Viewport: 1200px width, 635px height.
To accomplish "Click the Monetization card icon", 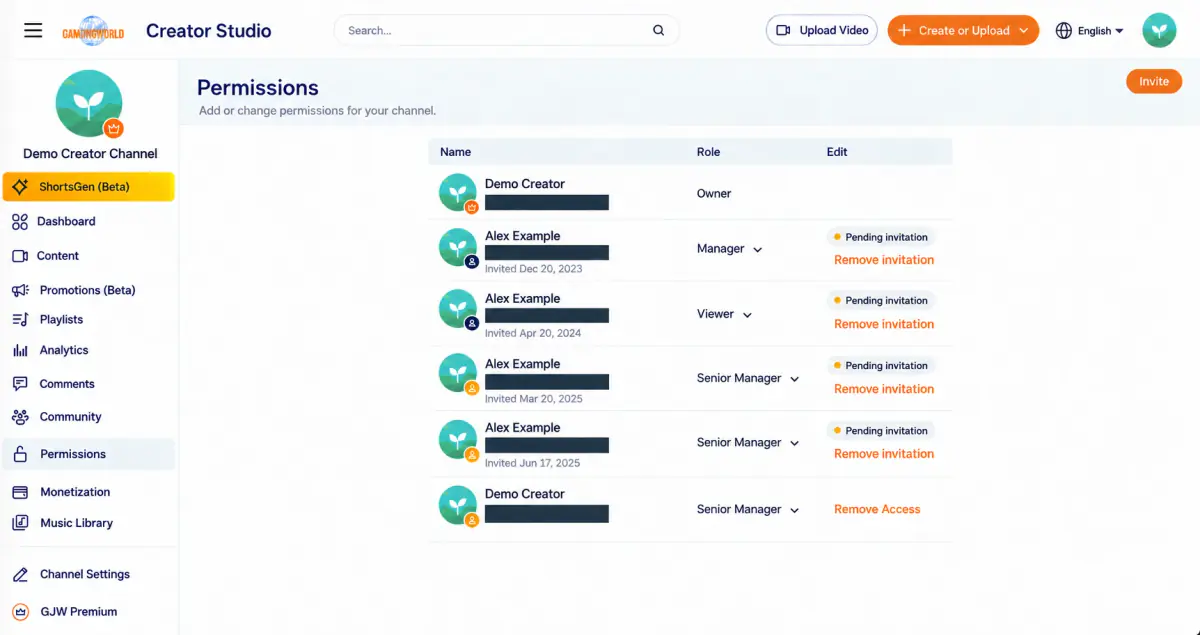I will tap(20, 492).
